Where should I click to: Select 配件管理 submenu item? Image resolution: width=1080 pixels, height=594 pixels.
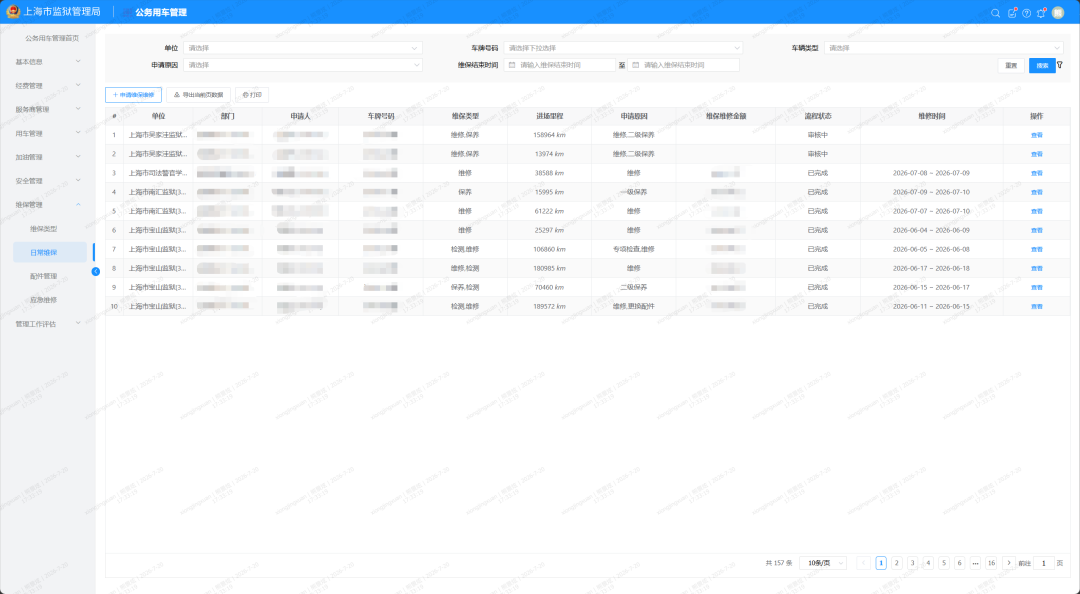(x=43, y=276)
